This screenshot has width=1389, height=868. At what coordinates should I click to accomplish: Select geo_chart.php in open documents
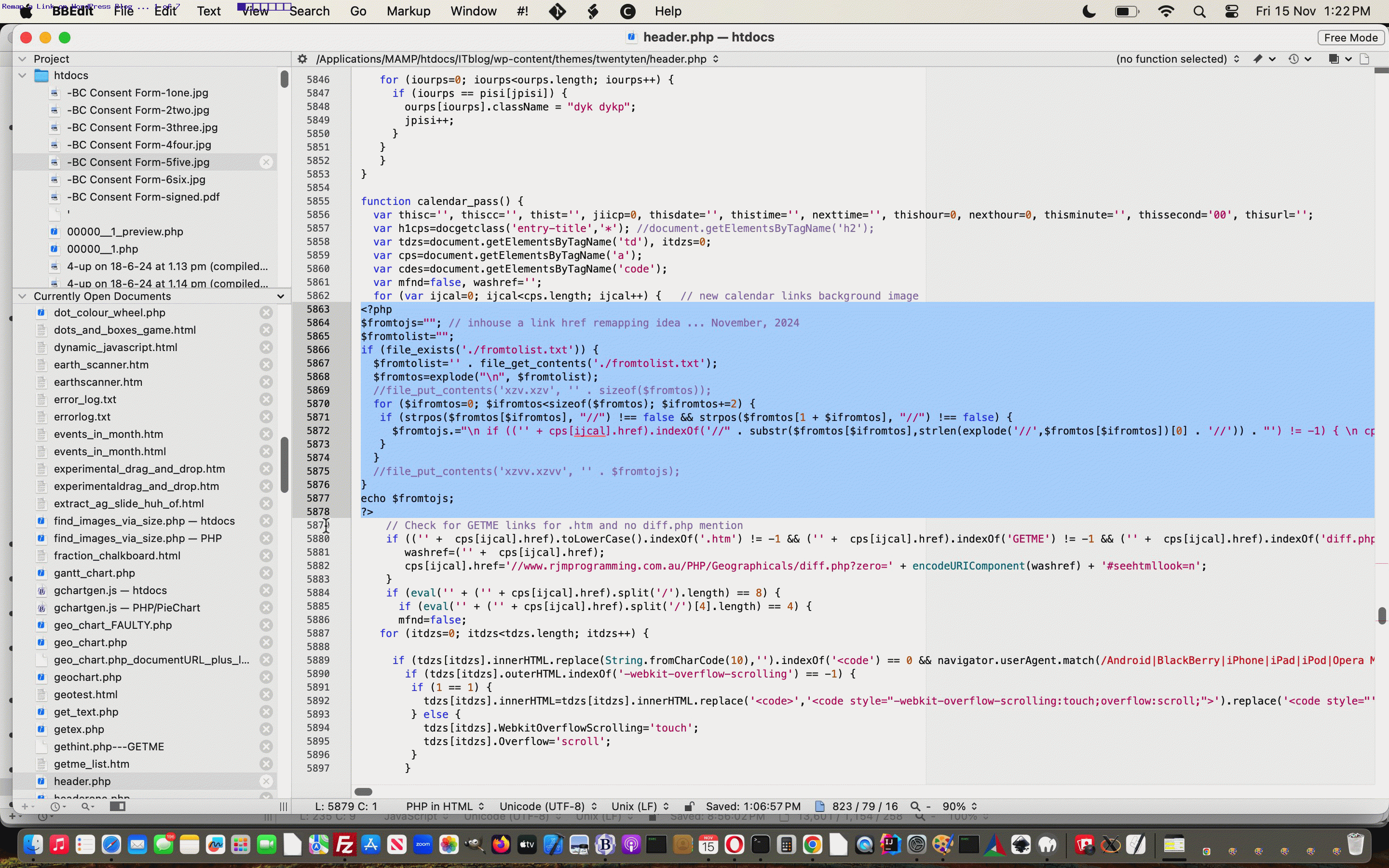(90, 642)
